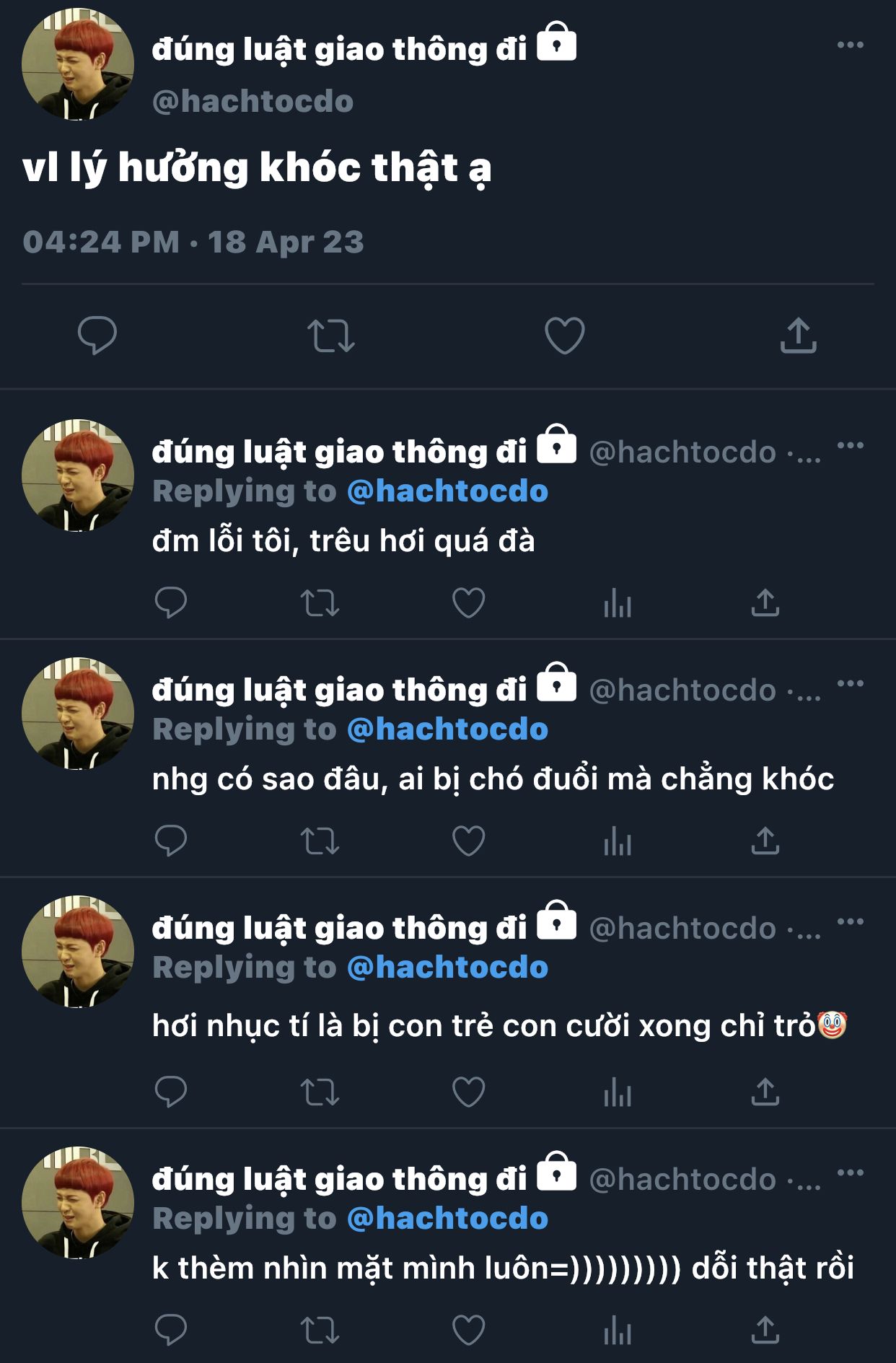
Task: Open timestamp 04:24 PM · 18 Apr 23
Action: tap(193, 242)
